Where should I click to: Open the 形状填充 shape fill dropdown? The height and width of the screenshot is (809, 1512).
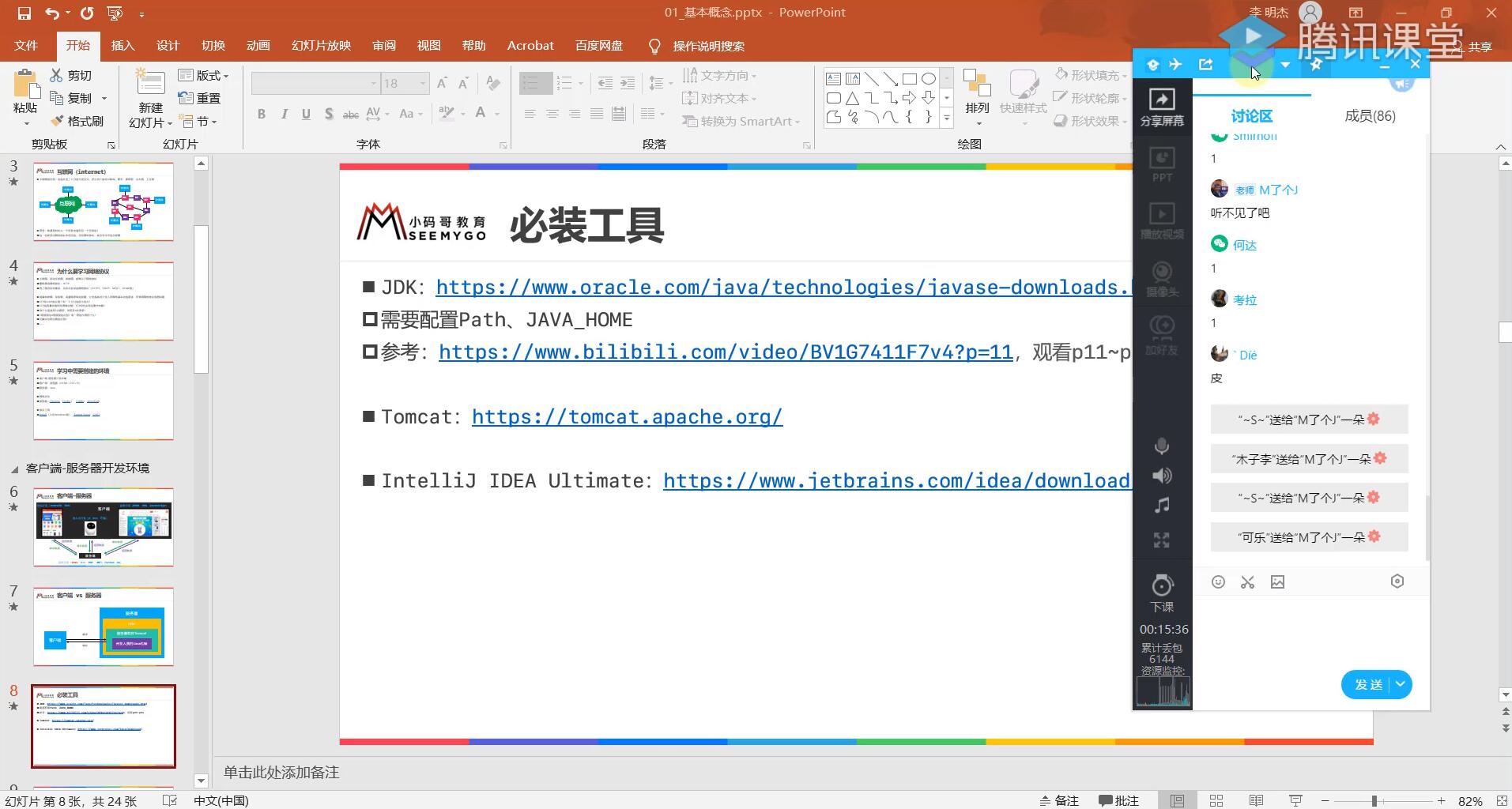pos(1091,75)
